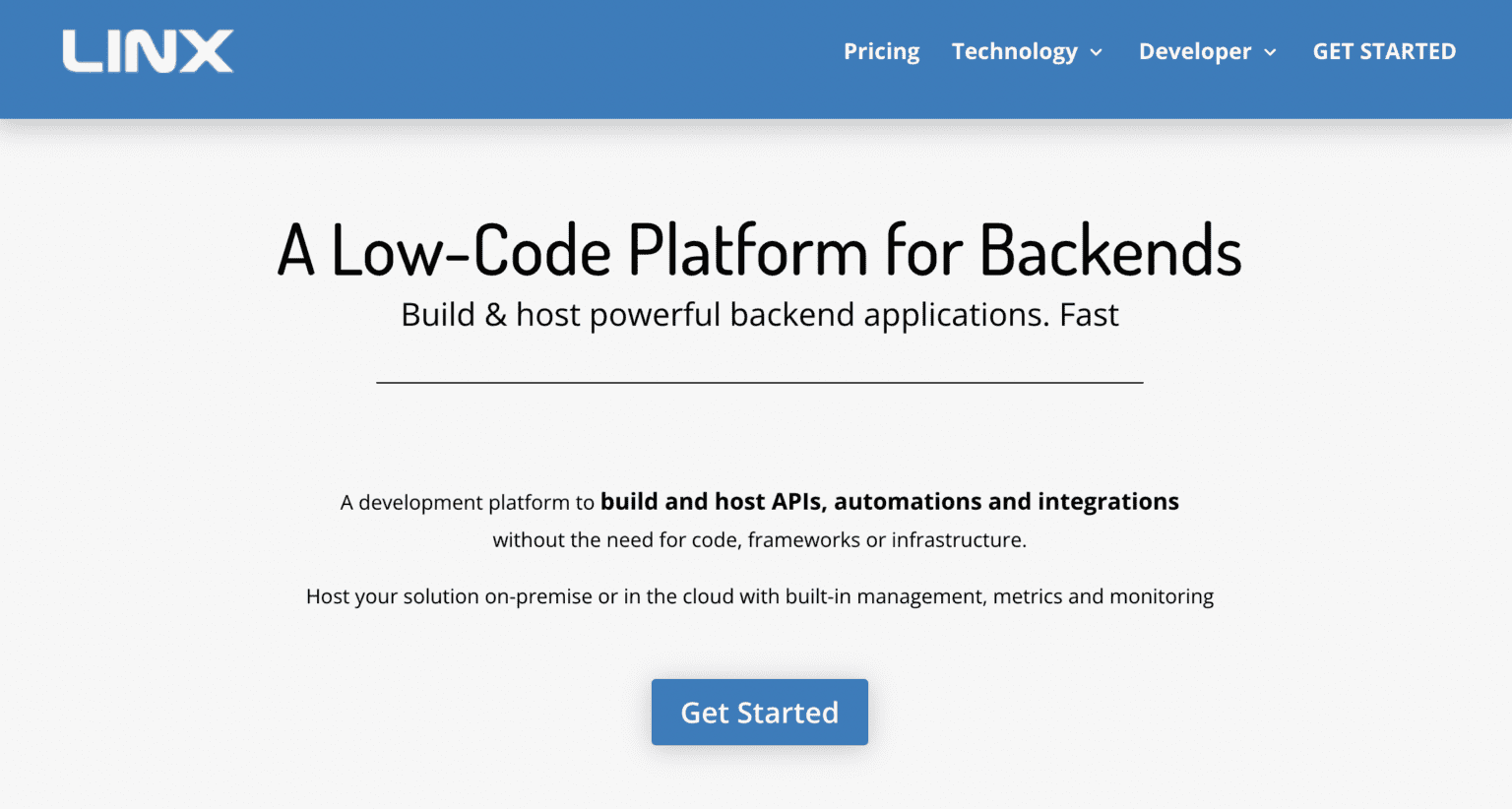Viewport: 1512px width, 809px height.
Task: Open the Technology menu in the navigation bar
Action: pyautogui.click(x=1015, y=51)
